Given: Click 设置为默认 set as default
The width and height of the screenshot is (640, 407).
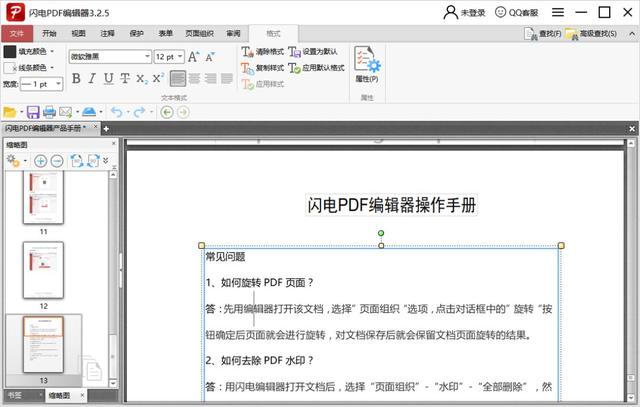Looking at the screenshot, I should (313, 51).
